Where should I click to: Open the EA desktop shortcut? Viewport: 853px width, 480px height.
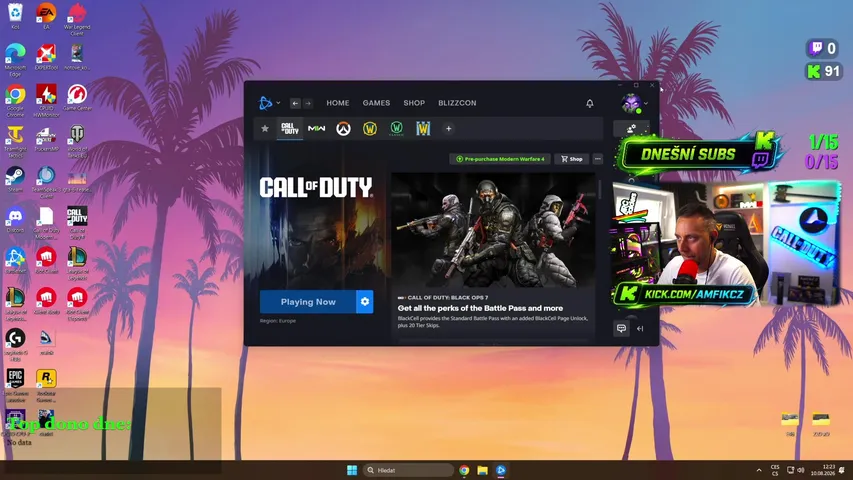(x=46, y=16)
